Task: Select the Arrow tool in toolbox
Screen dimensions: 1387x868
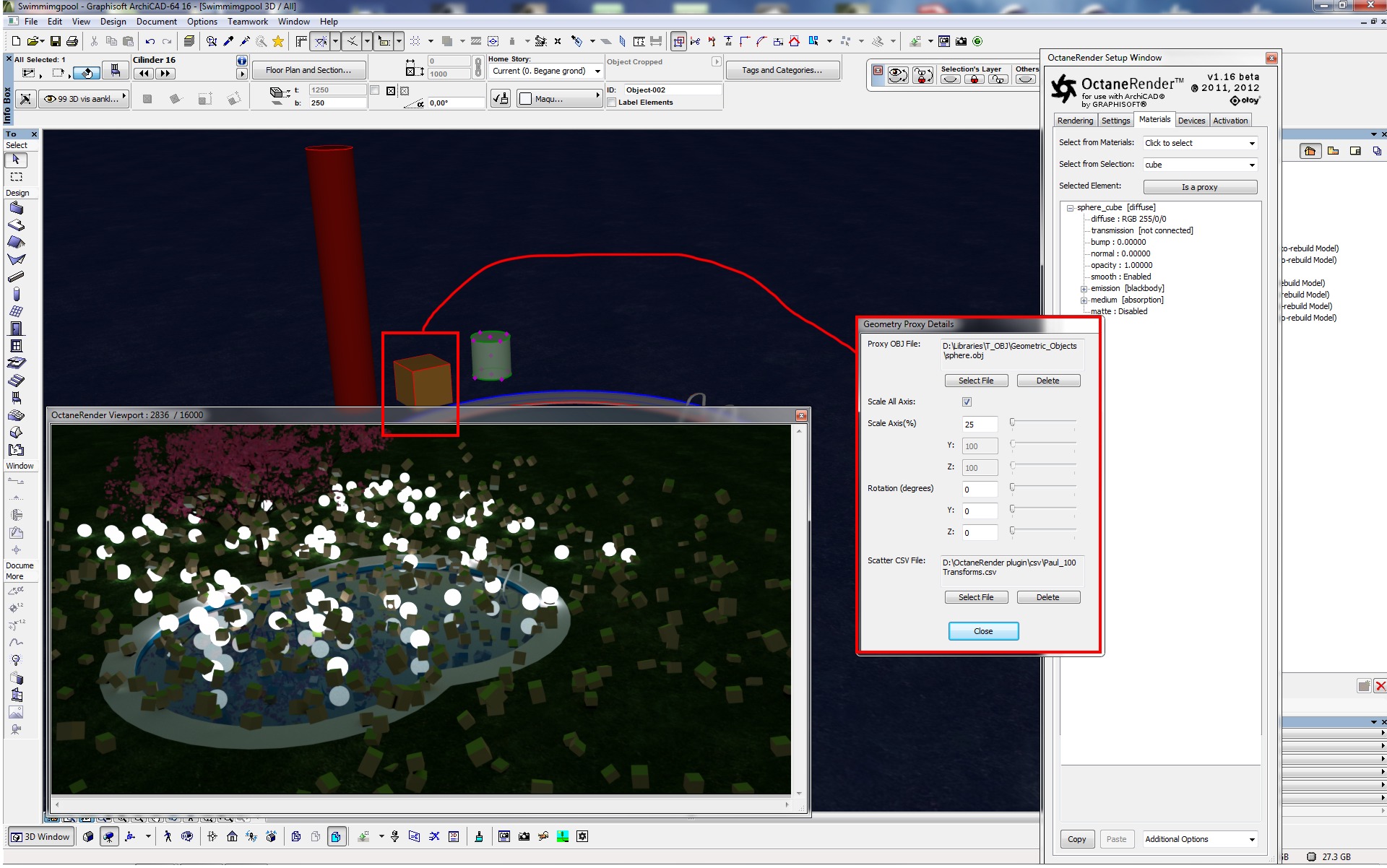Action: click(x=16, y=160)
